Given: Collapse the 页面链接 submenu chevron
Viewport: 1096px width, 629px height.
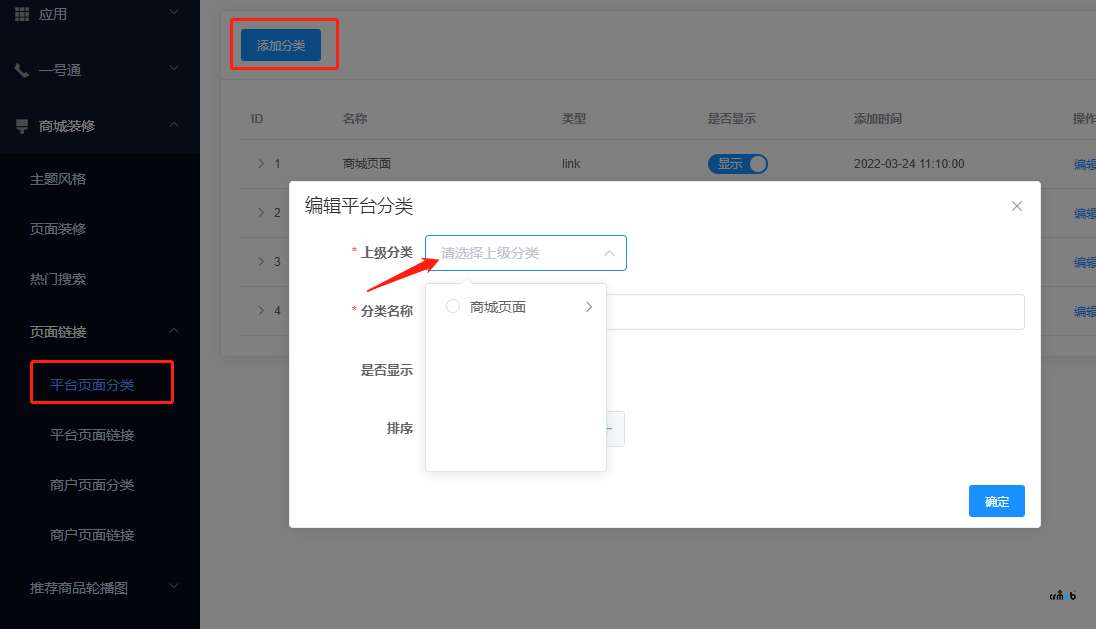Looking at the screenshot, I should [x=174, y=331].
